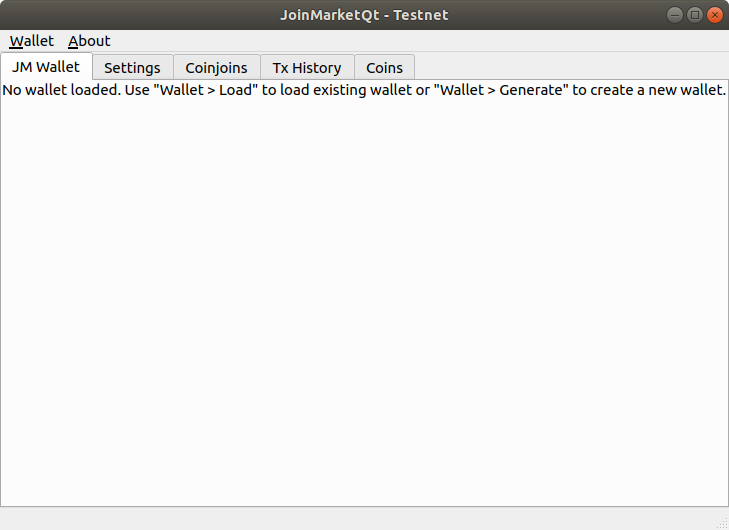This screenshot has height=530, width=729.
Task: Show the Tx History tab
Action: tap(307, 68)
